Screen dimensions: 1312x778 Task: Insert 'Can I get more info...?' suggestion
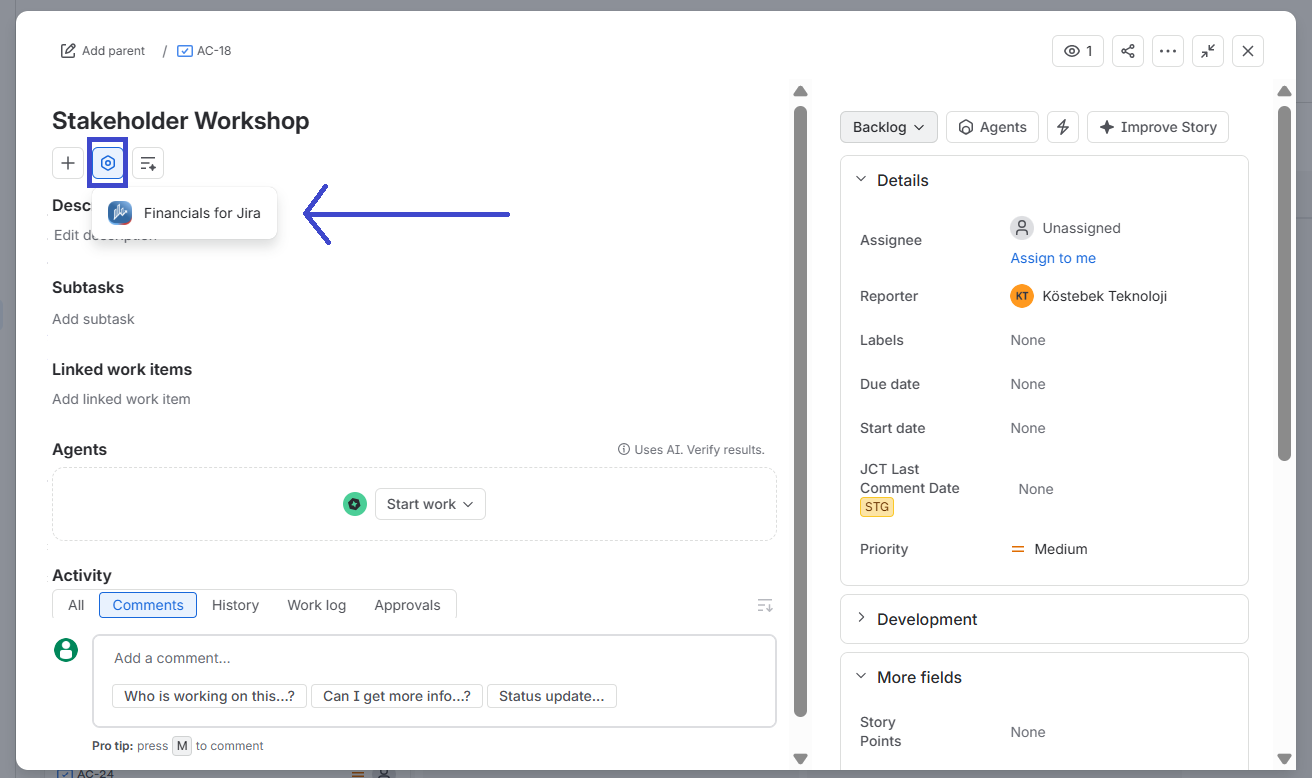point(397,696)
